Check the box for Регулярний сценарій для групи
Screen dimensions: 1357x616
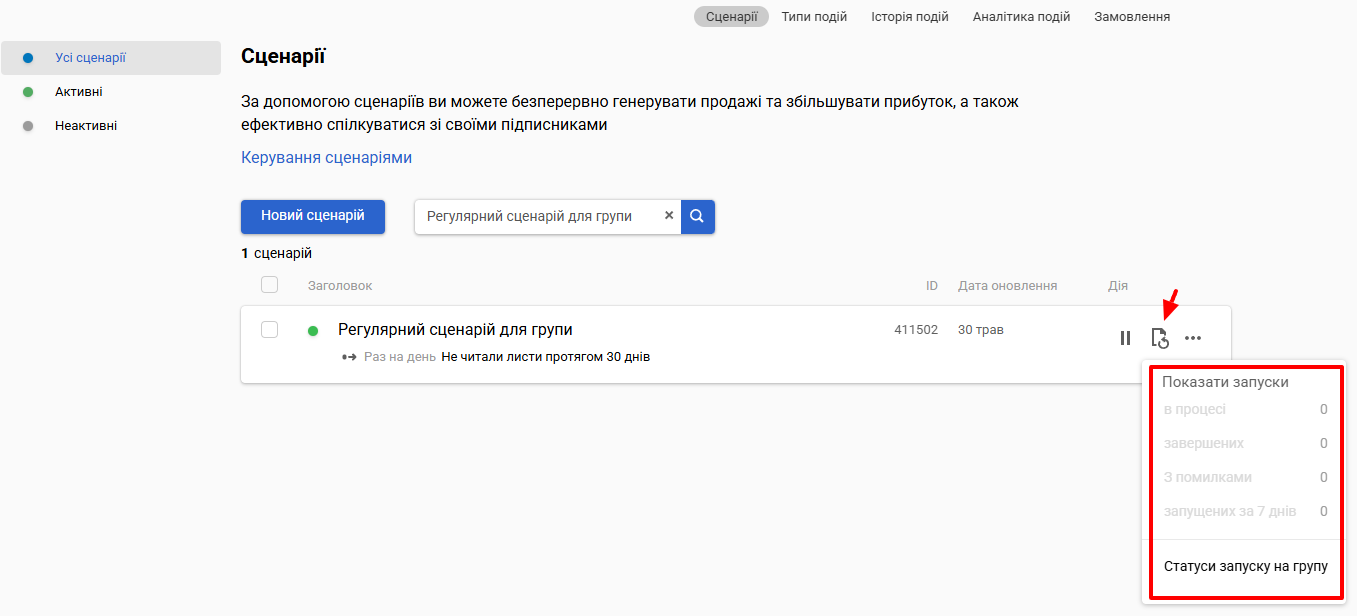coord(269,330)
